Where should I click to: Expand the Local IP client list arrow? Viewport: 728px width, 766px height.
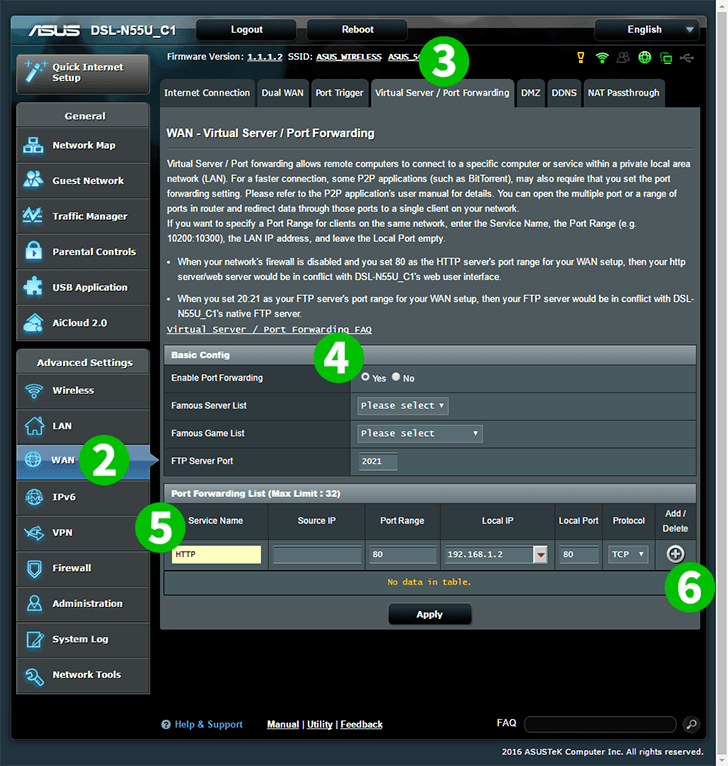[x=540, y=554]
